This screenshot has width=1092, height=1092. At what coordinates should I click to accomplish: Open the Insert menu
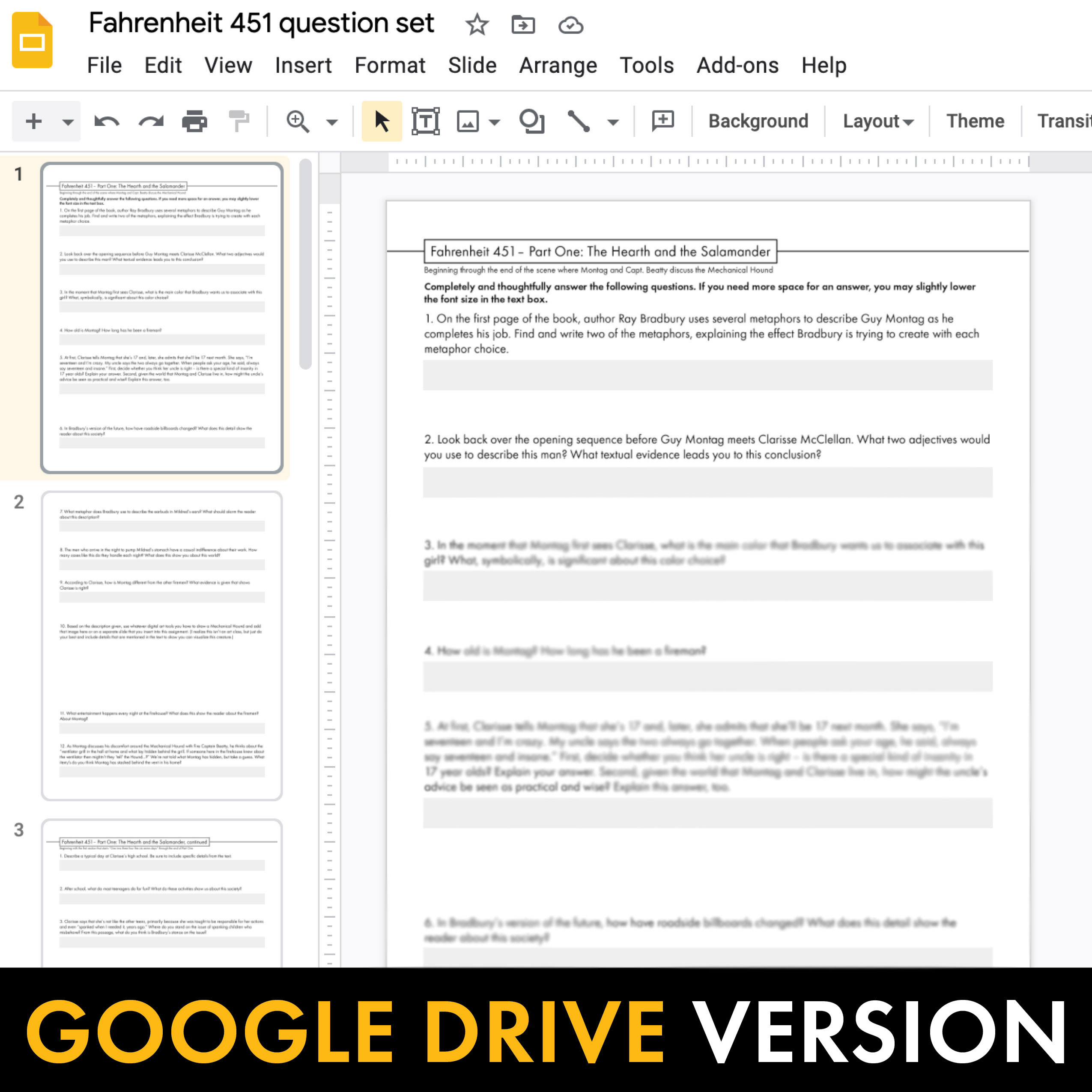pos(304,66)
